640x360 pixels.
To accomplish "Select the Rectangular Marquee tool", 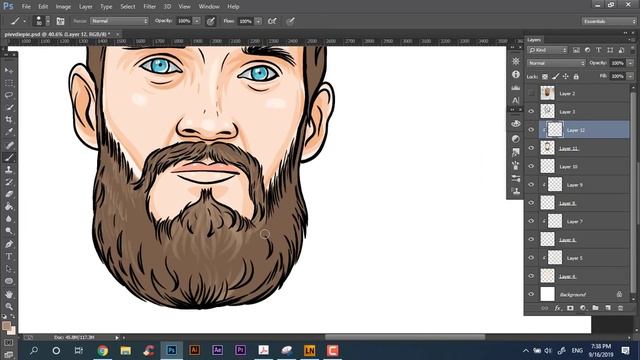I will coord(9,83).
